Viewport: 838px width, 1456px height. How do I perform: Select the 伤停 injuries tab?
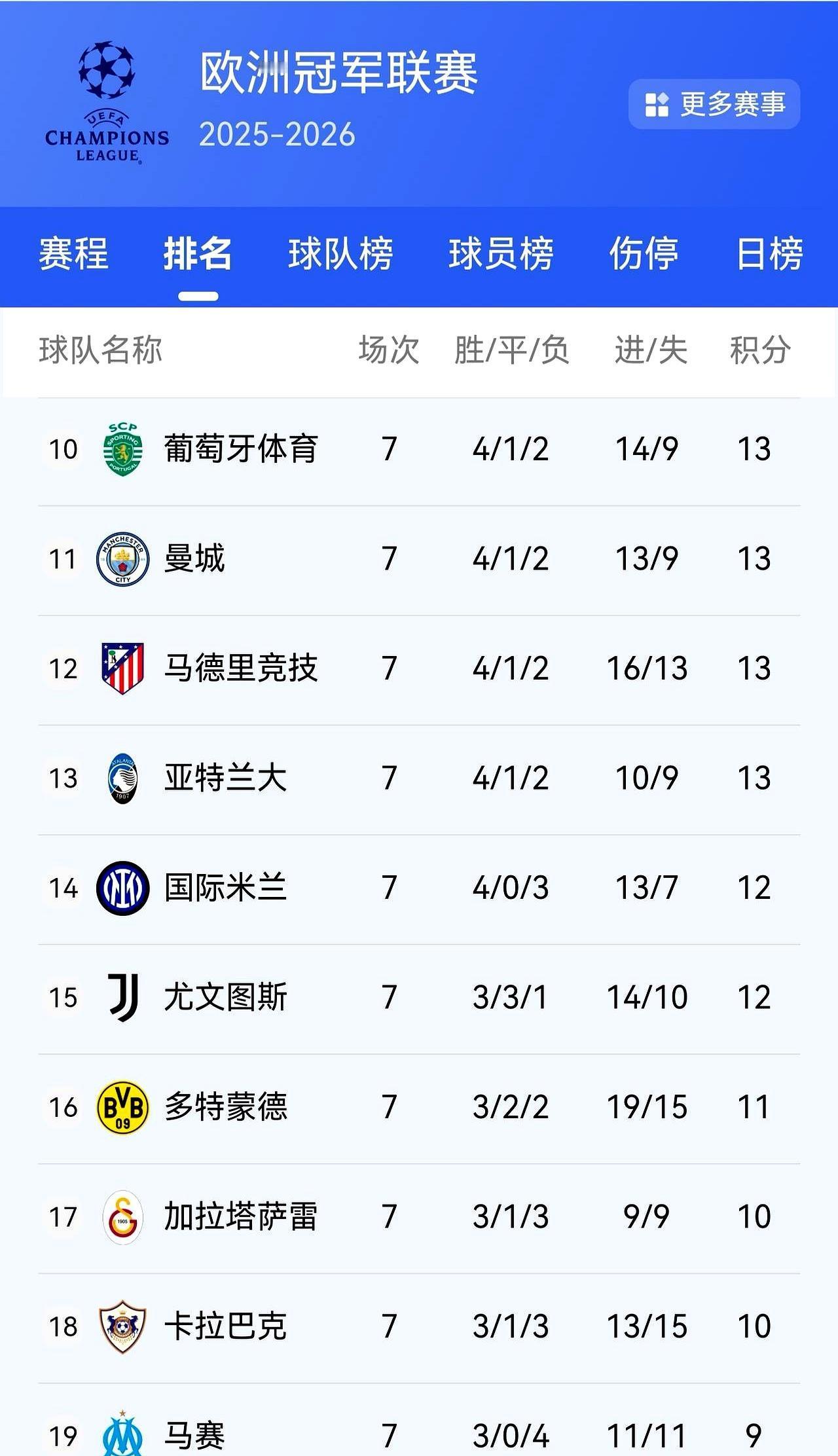[644, 253]
